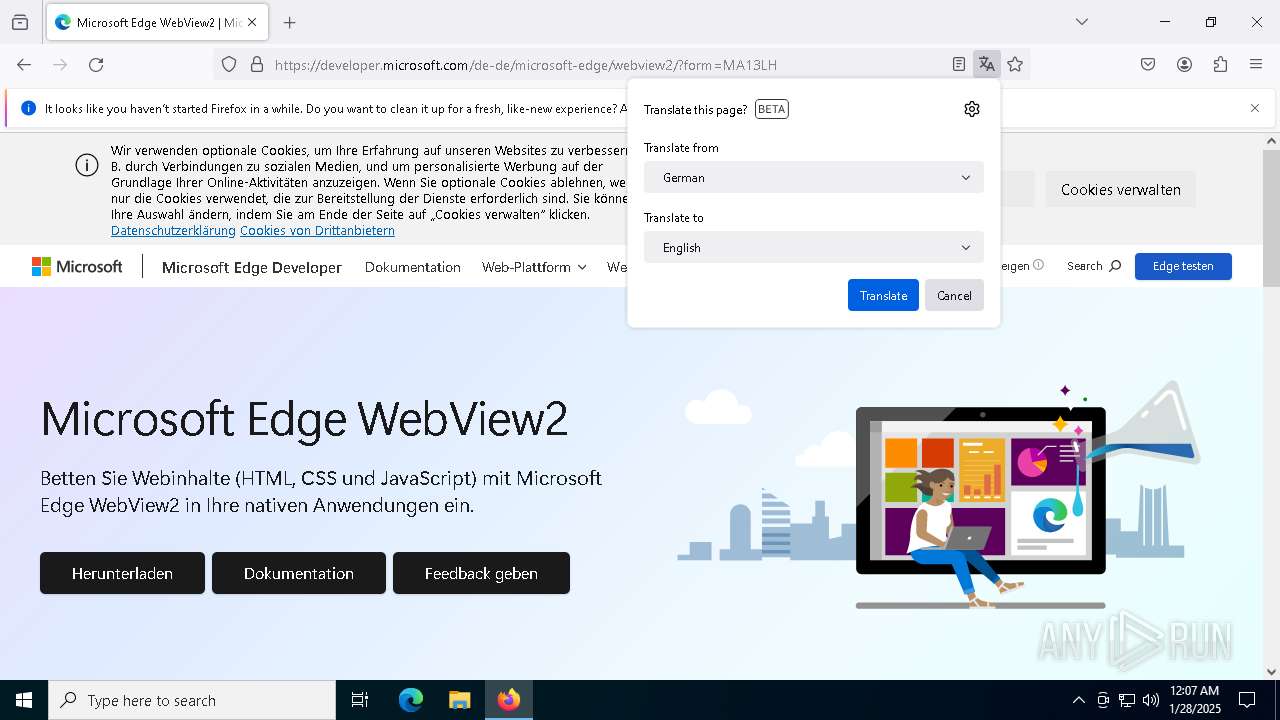Open File Explorer from taskbar
This screenshot has height=720, width=1280.
pyautogui.click(x=459, y=700)
